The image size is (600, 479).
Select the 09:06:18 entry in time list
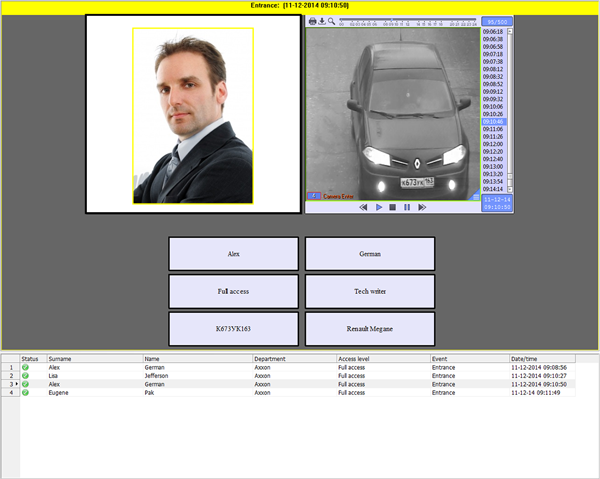[x=492, y=31]
